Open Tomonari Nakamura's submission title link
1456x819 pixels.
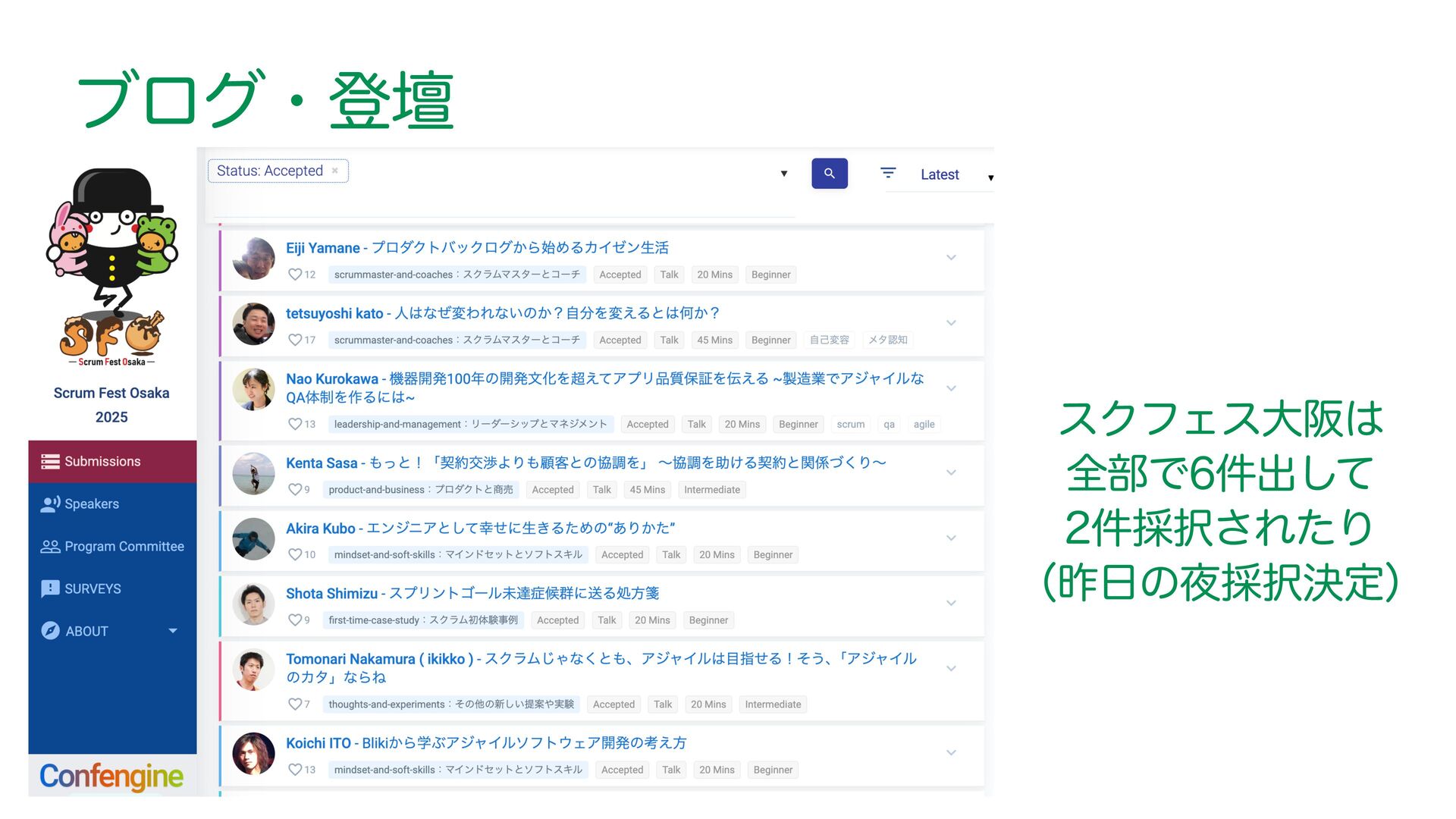click(x=601, y=667)
